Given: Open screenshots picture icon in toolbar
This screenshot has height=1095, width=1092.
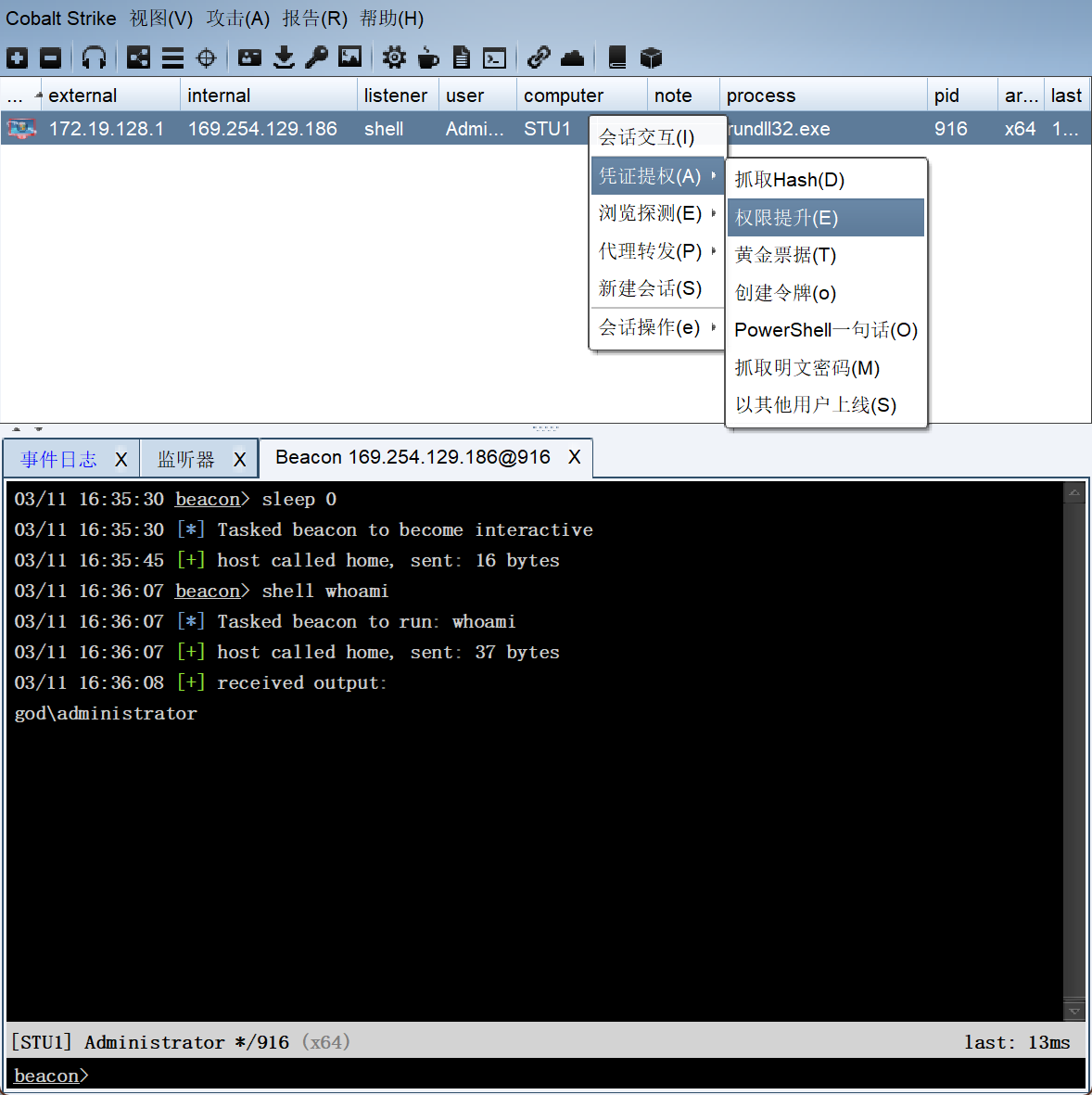Looking at the screenshot, I should (x=349, y=58).
